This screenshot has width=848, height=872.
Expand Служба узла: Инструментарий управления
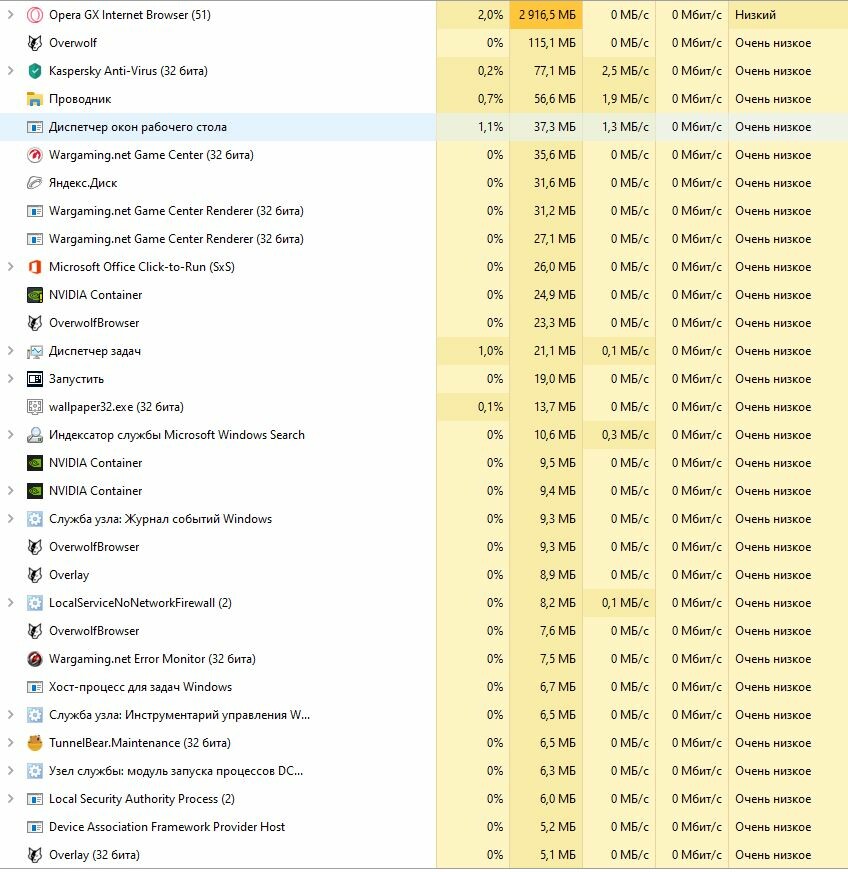[x=10, y=715]
